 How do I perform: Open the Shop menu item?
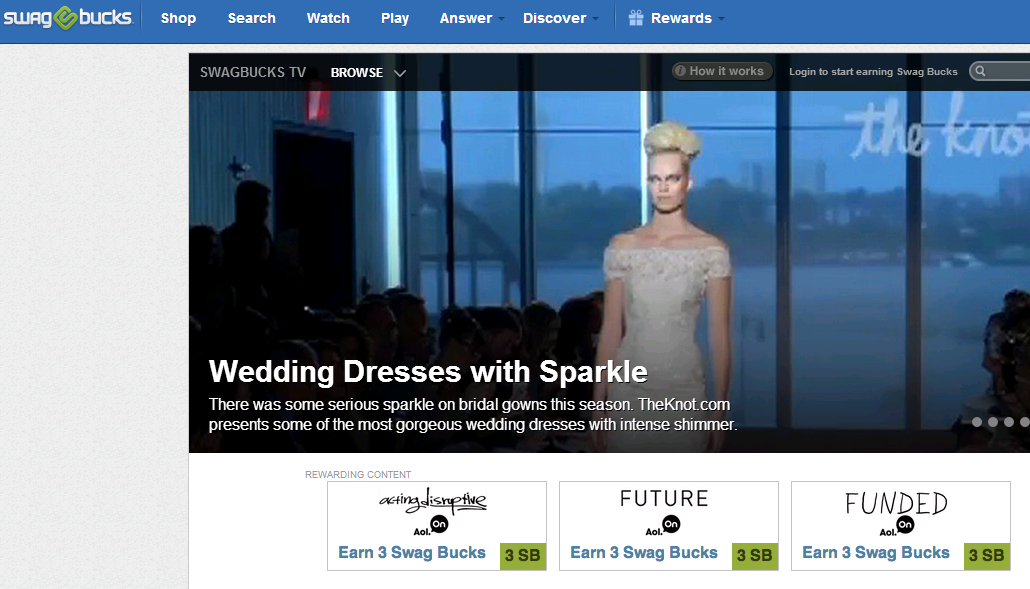178,18
